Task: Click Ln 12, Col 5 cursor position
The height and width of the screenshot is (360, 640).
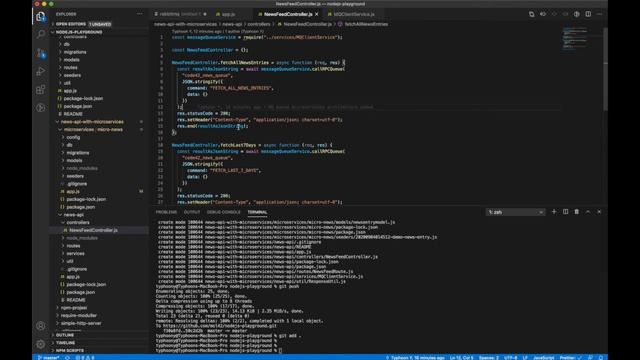Action: [462, 357]
